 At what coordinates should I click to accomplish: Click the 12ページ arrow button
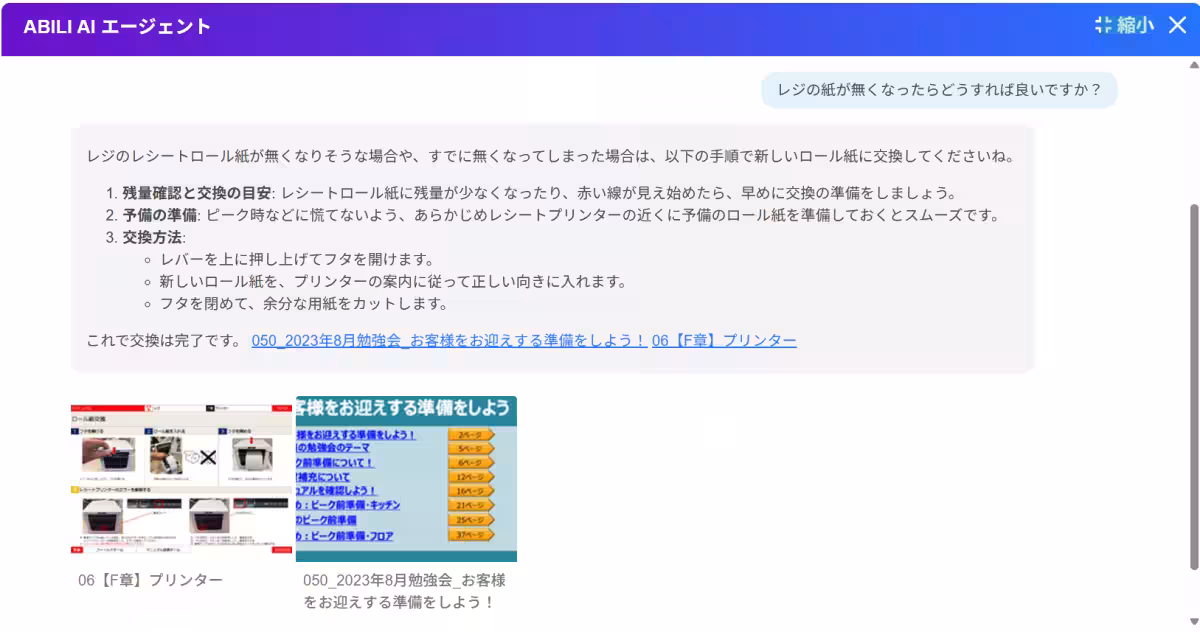[x=469, y=477]
